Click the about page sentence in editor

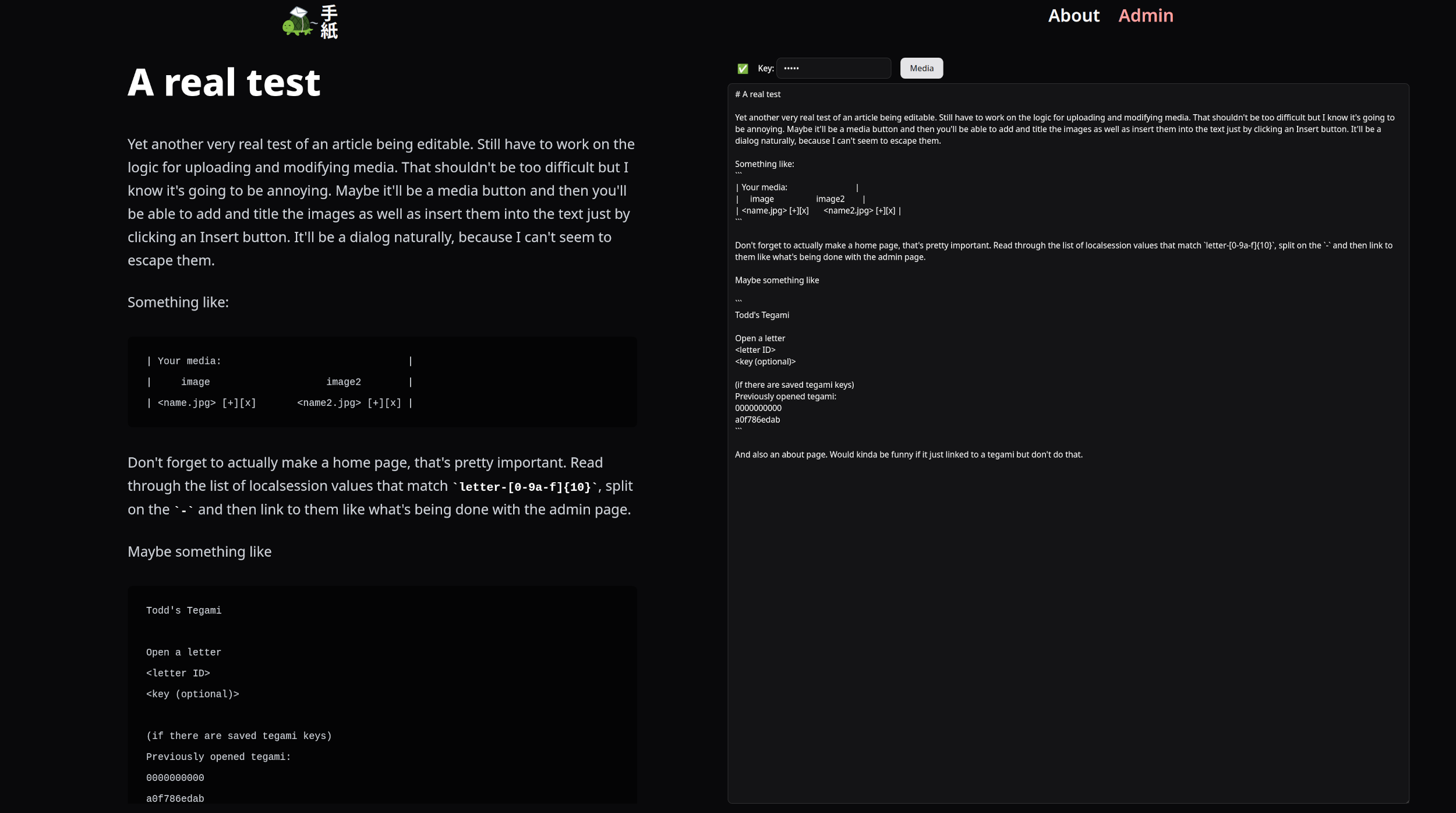pyautogui.click(x=908, y=455)
